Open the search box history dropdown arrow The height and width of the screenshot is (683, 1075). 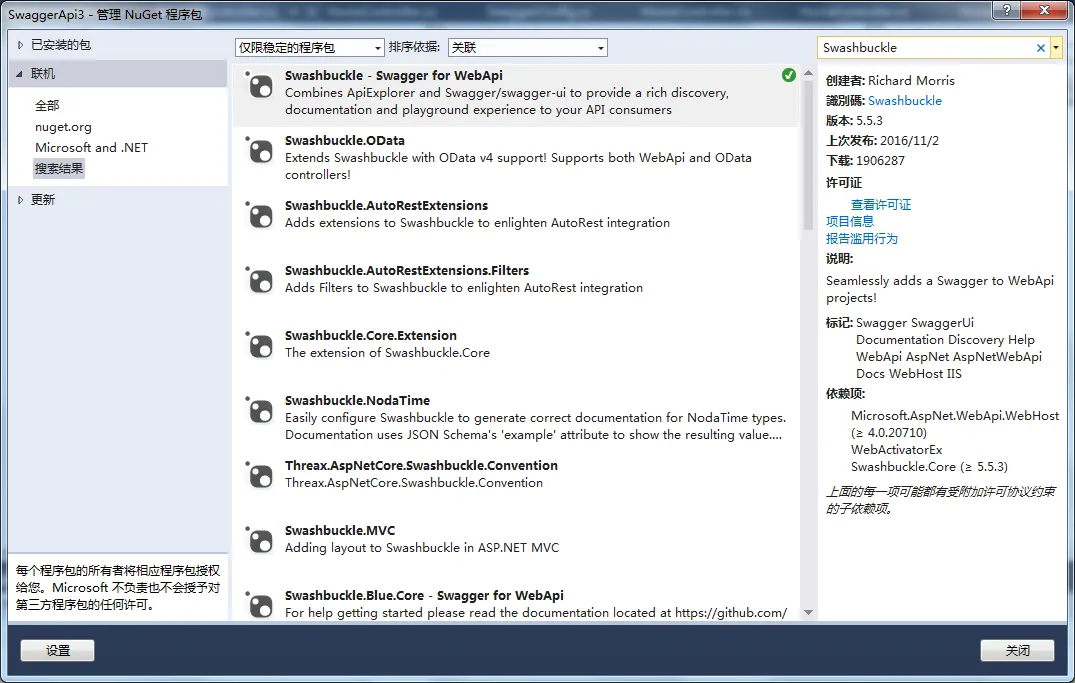coord(1056,48)
